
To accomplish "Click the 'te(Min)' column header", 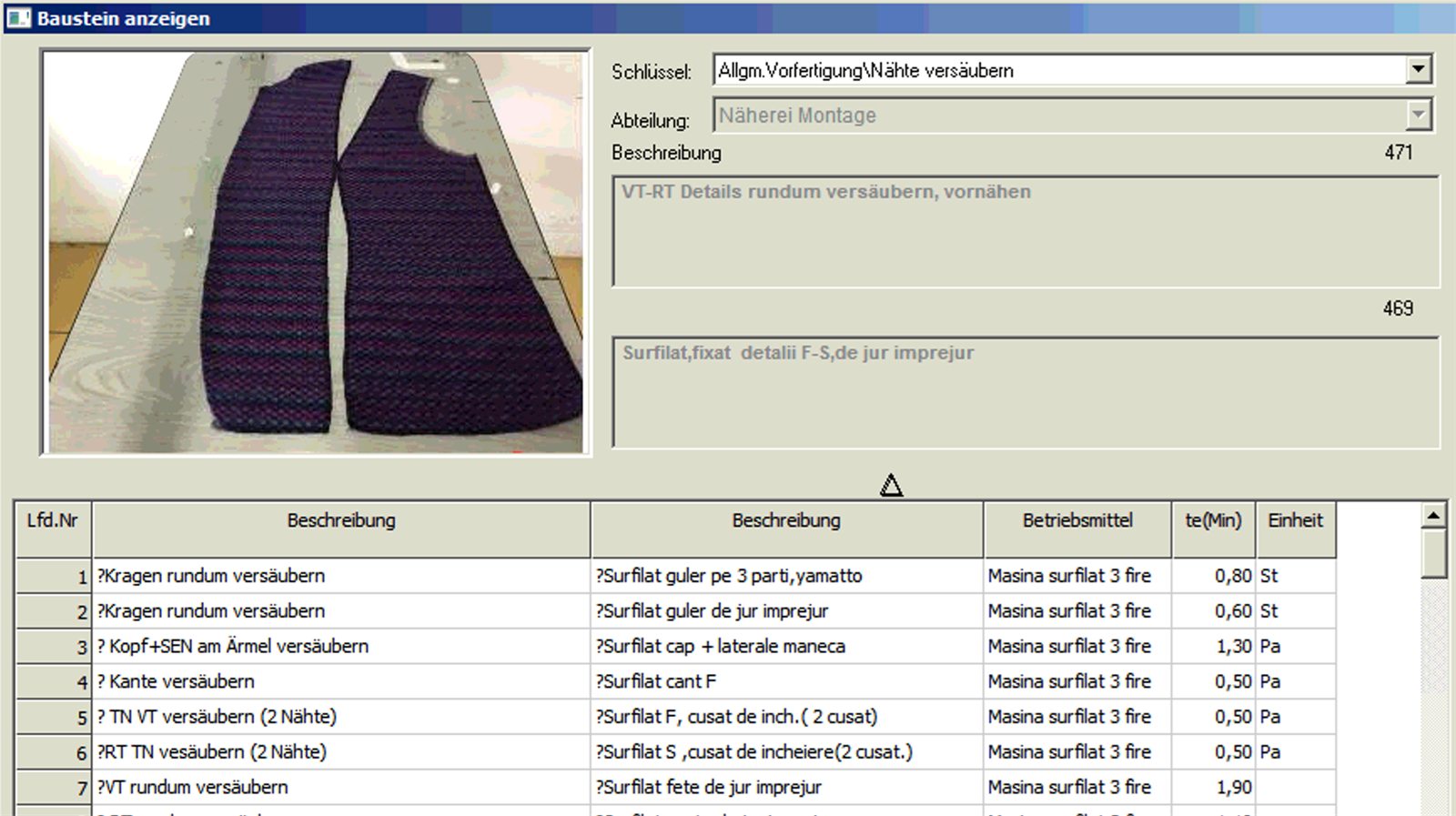I will click(x=1213, y=529).
